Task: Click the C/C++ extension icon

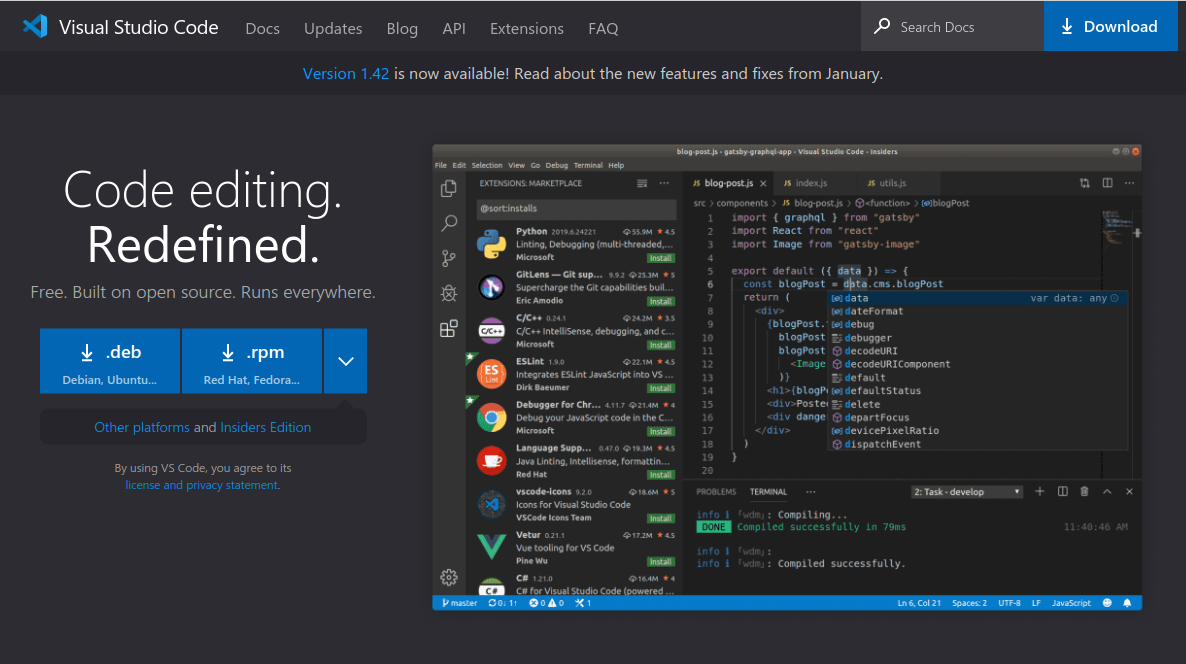Action: (x=492, y=330)
